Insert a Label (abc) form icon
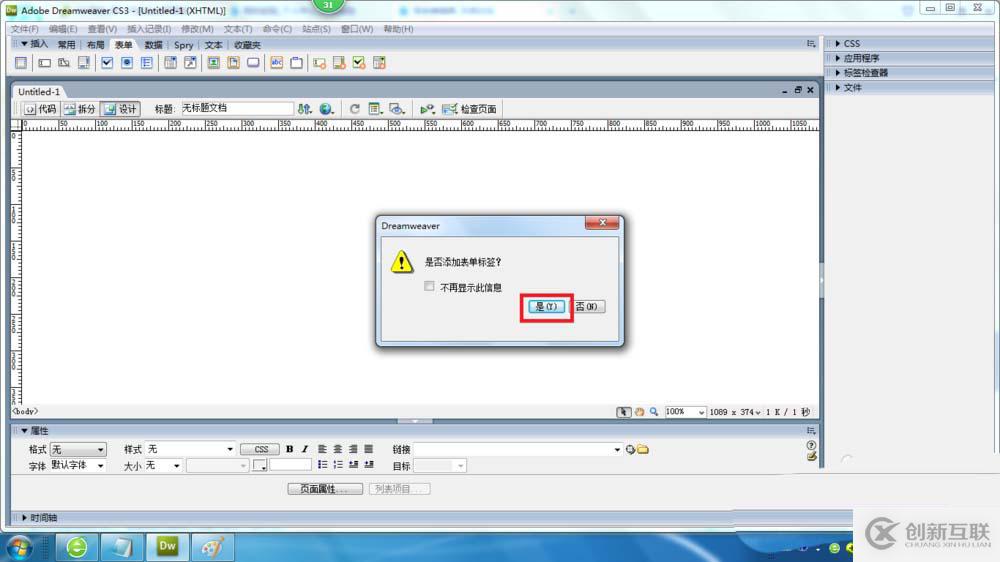This screenshot has width=1000, height=562. [277, 63]
